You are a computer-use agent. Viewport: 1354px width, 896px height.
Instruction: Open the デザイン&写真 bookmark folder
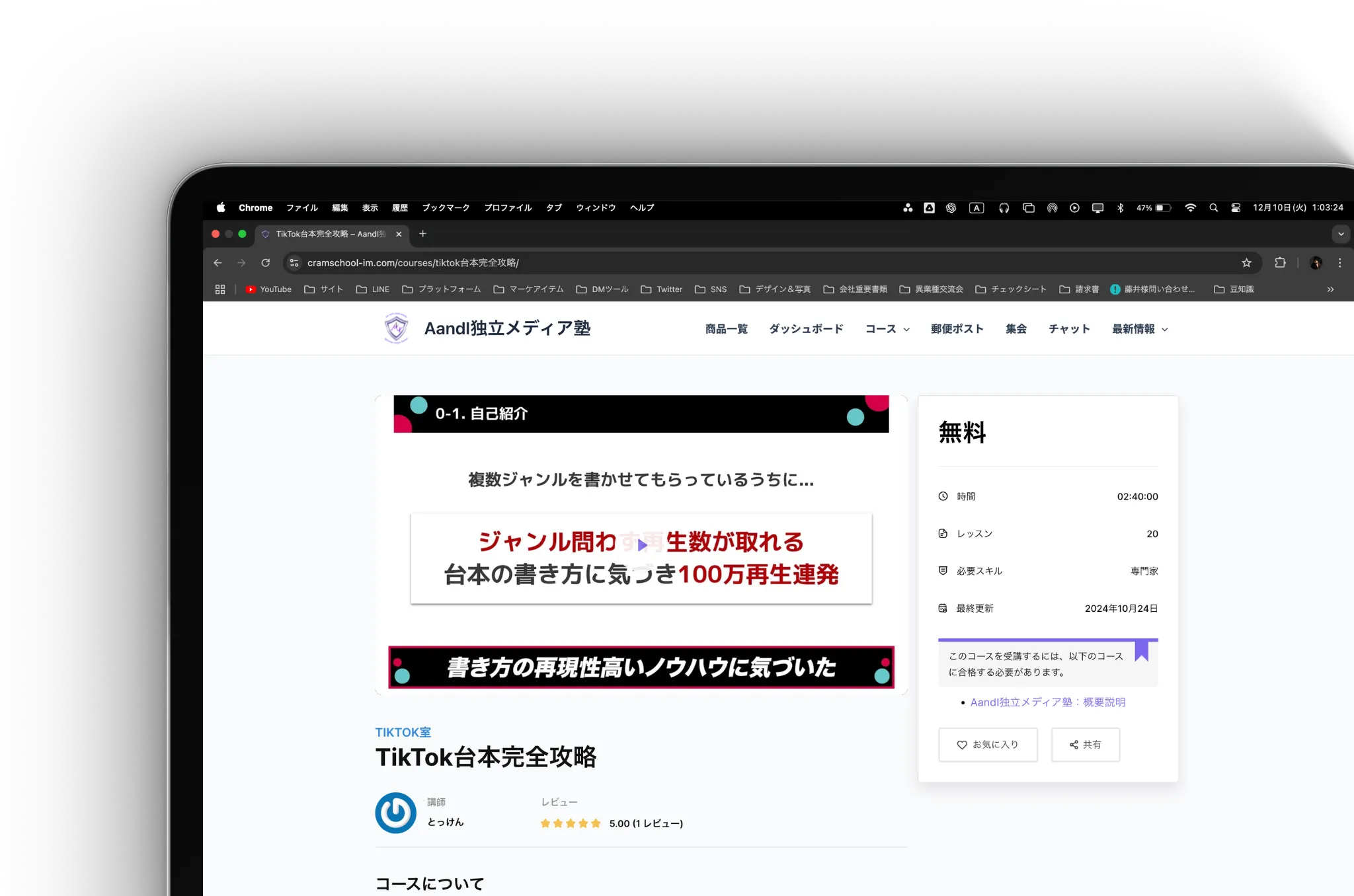click(x=775, y=289)
